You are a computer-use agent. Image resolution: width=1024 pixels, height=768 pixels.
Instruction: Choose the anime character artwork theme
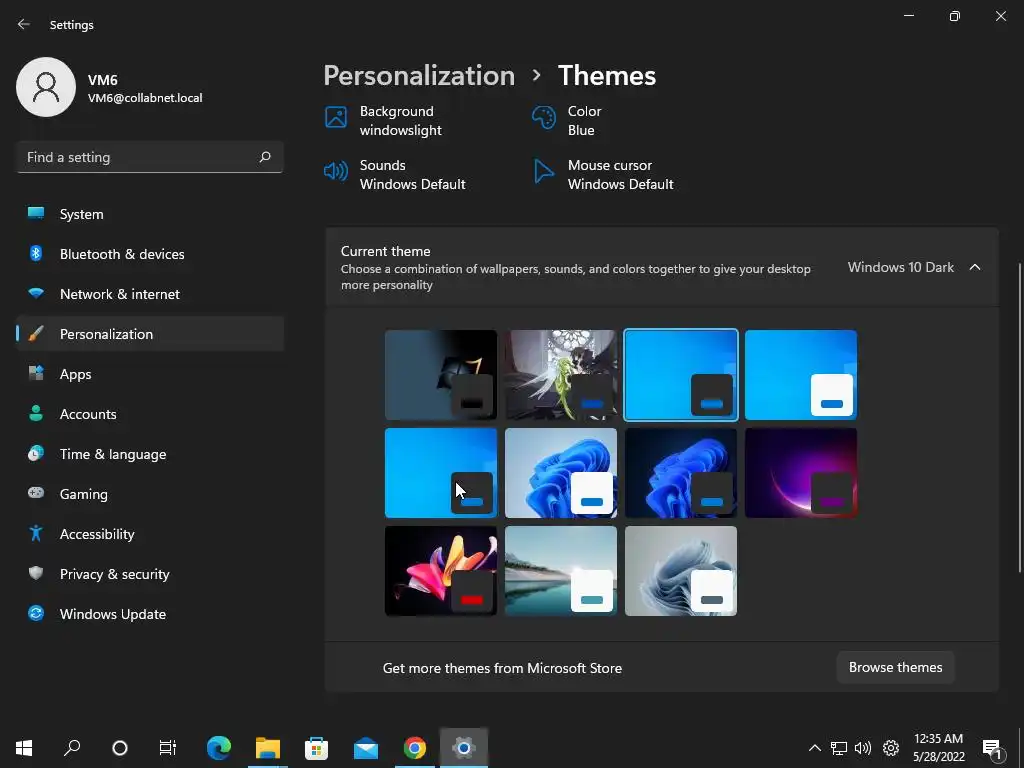[x=561, y=375]
